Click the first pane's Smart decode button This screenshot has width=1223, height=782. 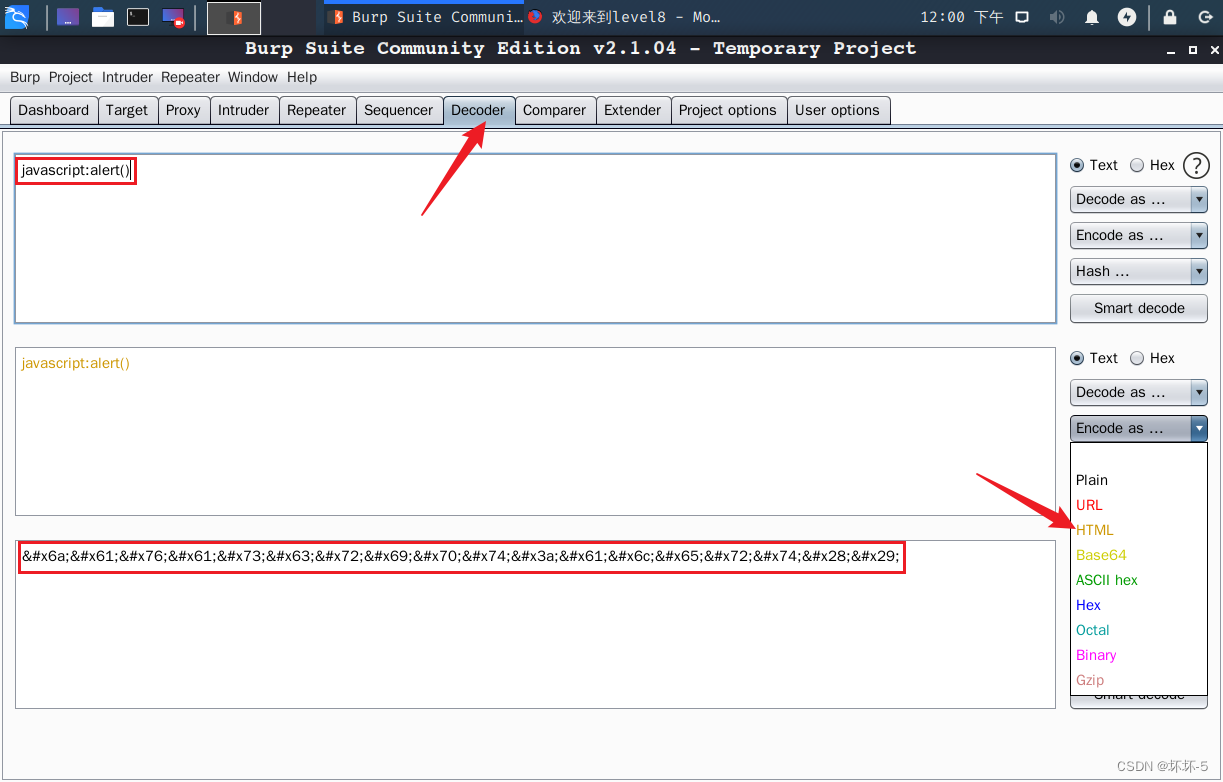point(1138,308)
